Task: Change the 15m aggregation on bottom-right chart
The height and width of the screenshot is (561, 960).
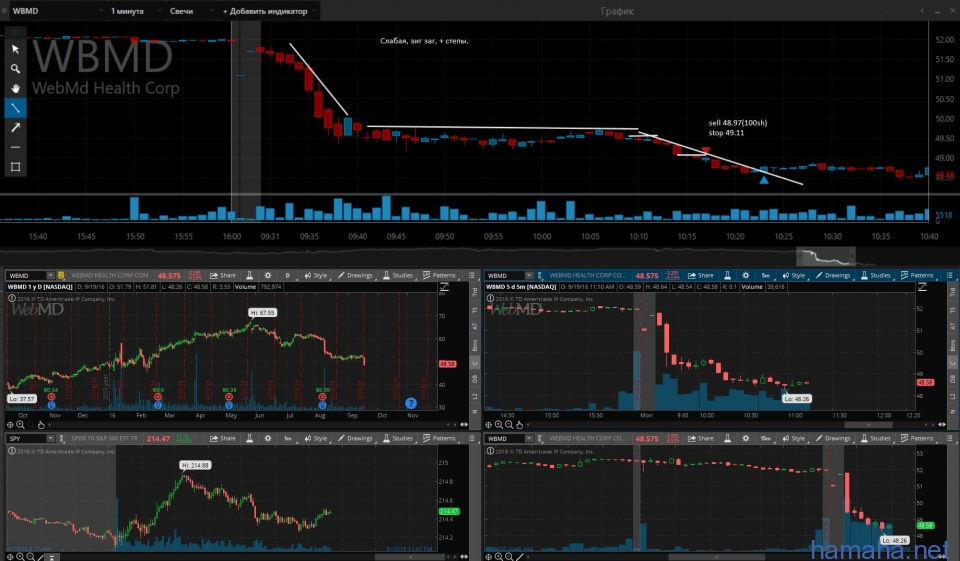Action: [x=765, y=439]
